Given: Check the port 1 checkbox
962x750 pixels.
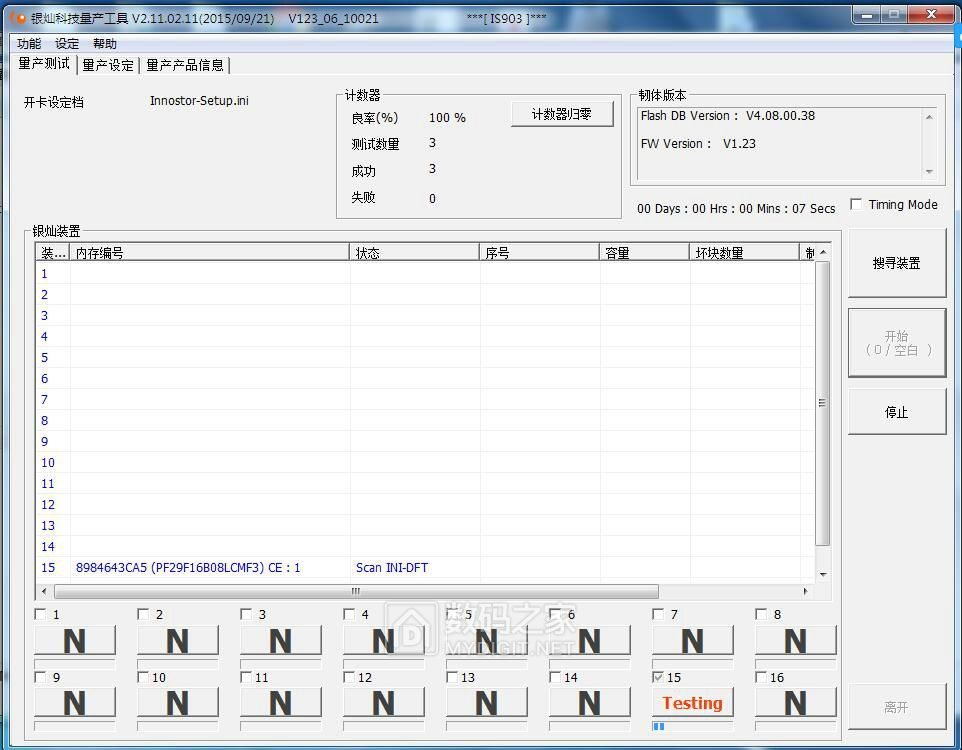Looking at the screenshot, I should click(41, 615).
